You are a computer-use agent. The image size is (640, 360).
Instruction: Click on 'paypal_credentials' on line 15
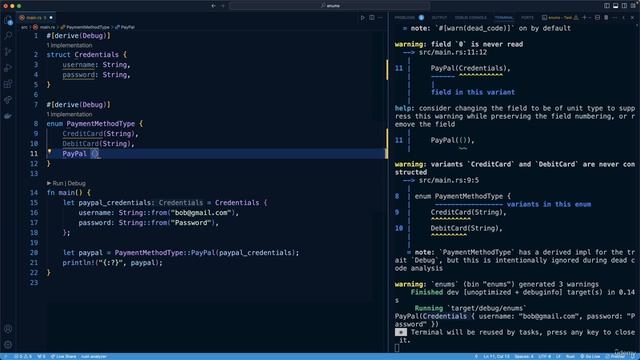click(x=115, y=203)
